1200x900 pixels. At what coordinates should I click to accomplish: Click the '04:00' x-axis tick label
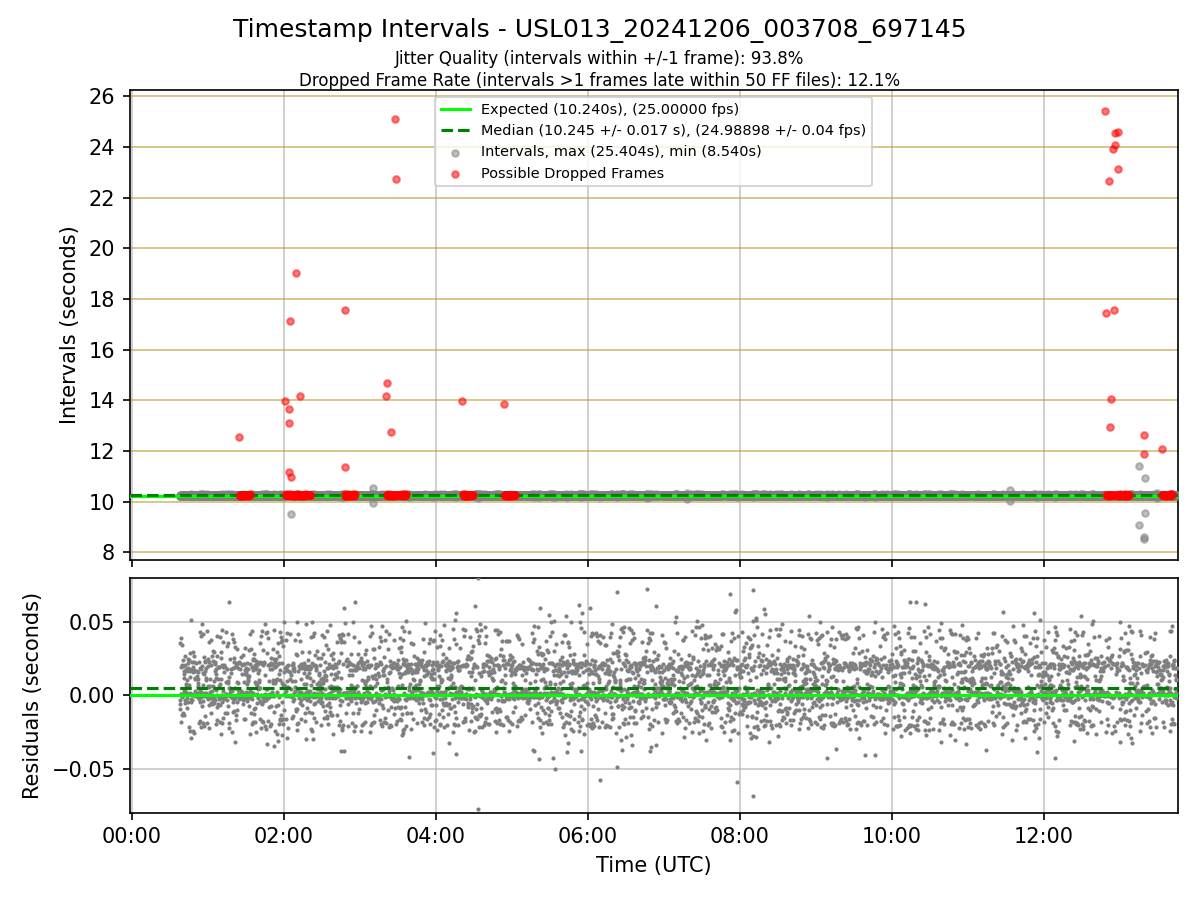436,837
